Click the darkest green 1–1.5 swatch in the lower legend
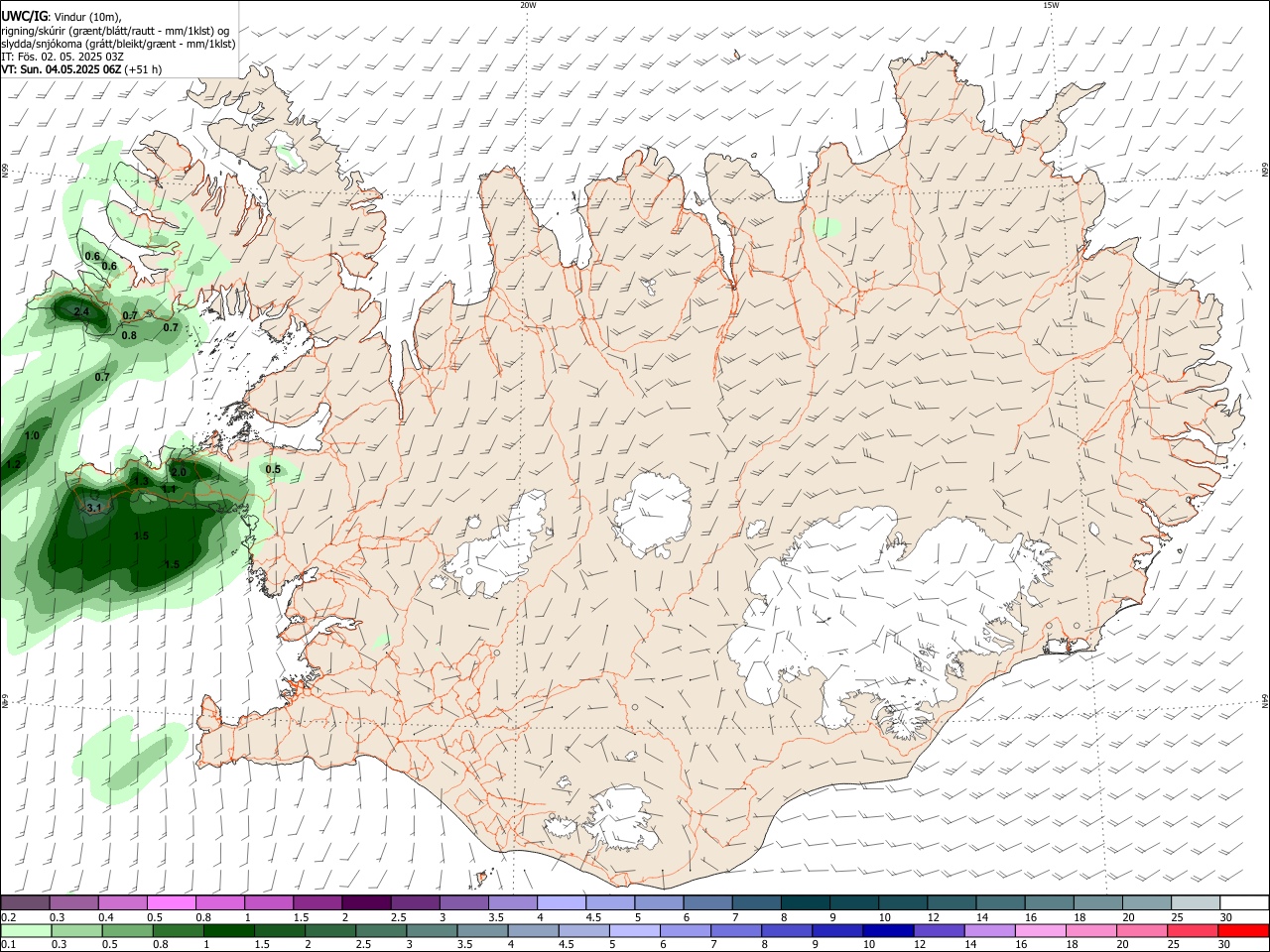1270x952 pixels. pos(228,931)
